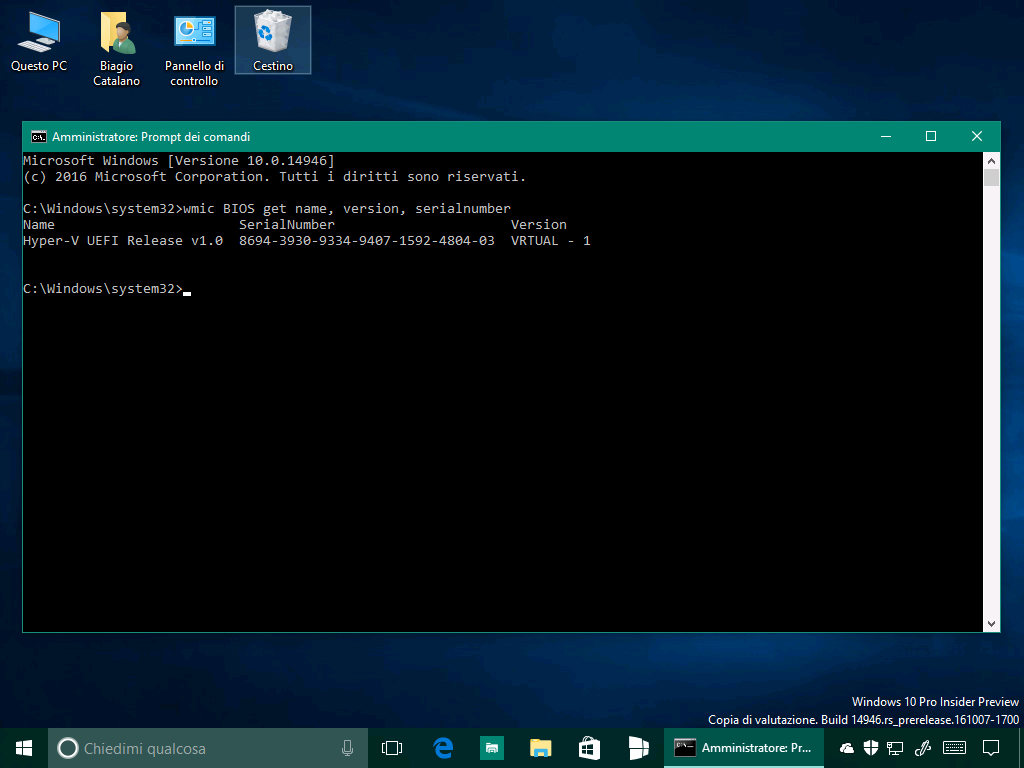
Task: Open Task View from the taskbar
Action: coord(392,748)
